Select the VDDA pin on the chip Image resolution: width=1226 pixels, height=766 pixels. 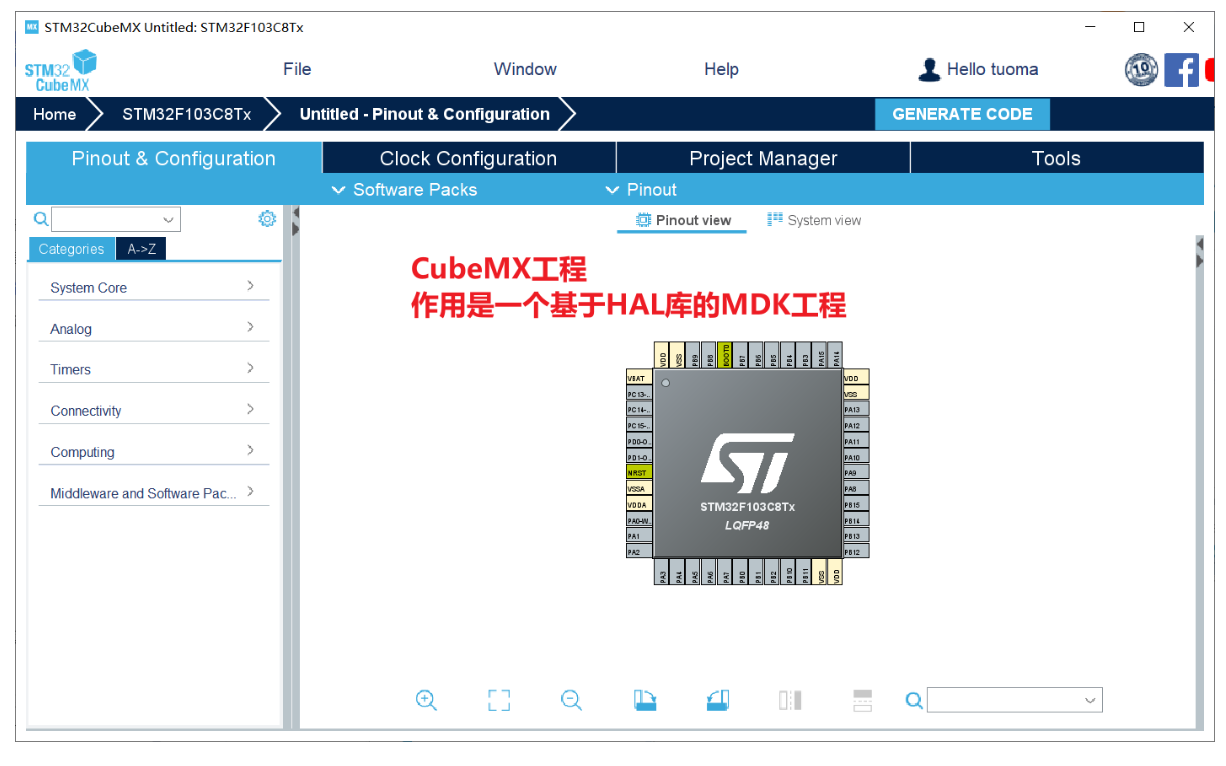639,505
